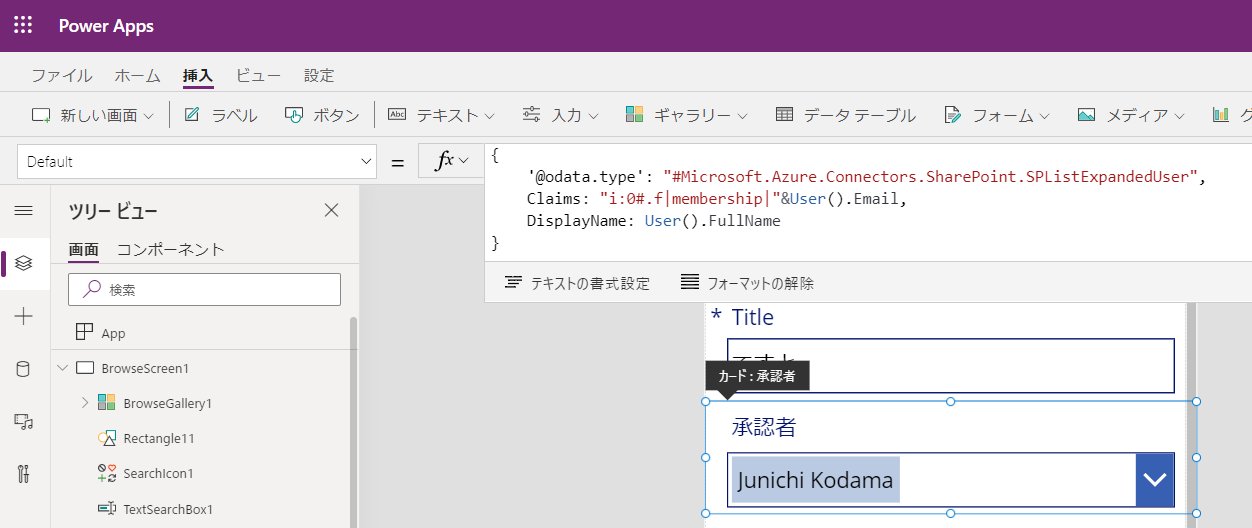Click the メディア image icon
Image resolution: width=1252 pixels, height=528 pixels.
tap(1086, 115)
